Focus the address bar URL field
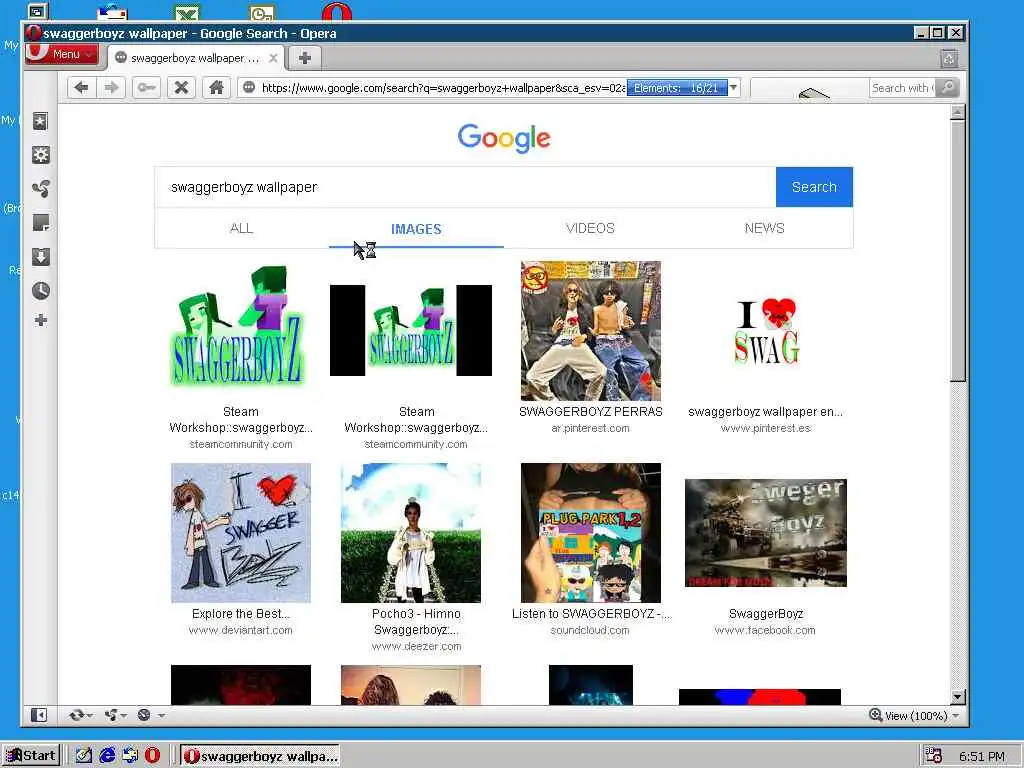1024x768 pixels. [x=443, y=88]
